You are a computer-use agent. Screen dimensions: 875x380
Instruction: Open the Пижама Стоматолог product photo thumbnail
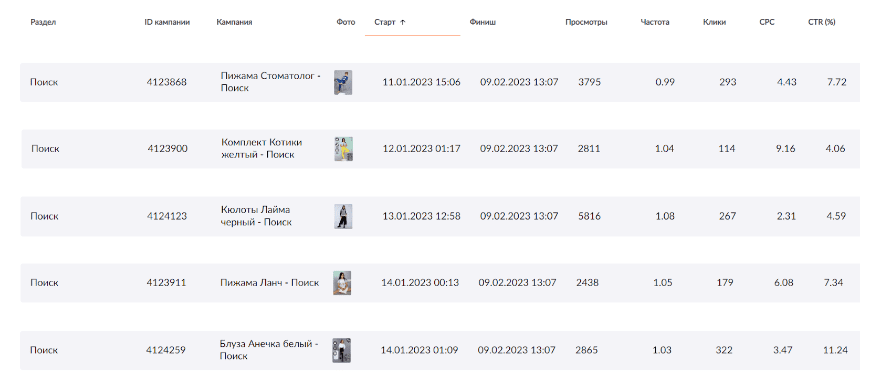point(343,83)
